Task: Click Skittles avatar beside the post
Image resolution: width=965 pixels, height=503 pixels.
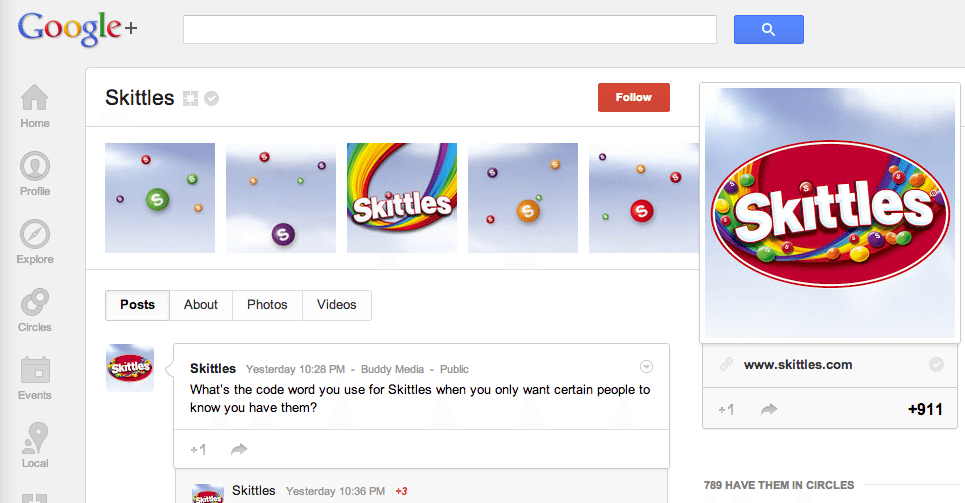Action: click(130, 368)
